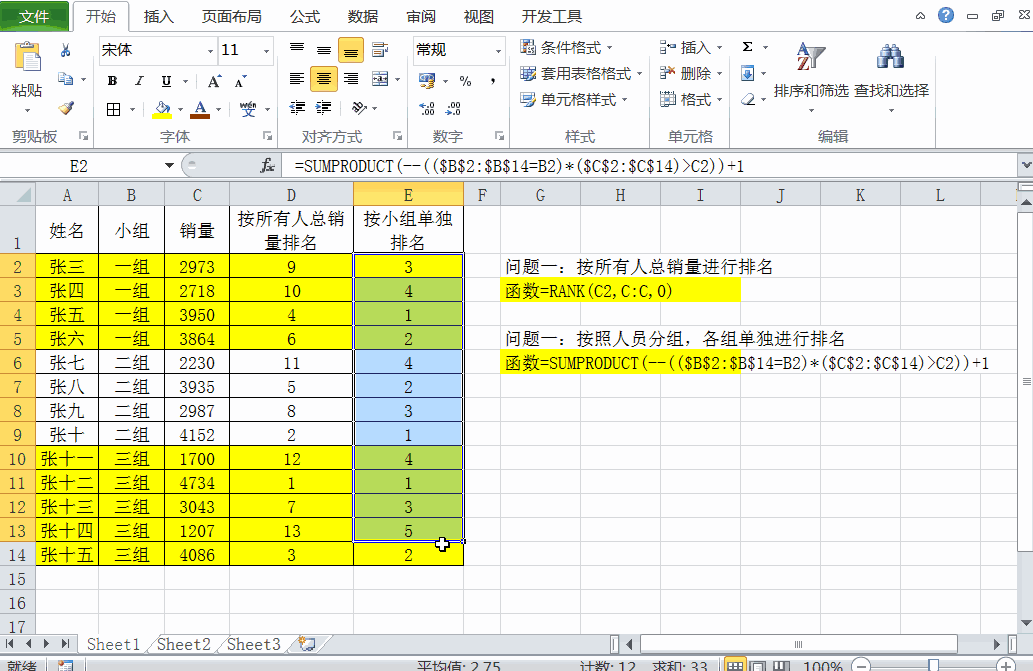The image size is (1033, 671).
Task: Click the text orientation icon
Action: click(359, 107)
